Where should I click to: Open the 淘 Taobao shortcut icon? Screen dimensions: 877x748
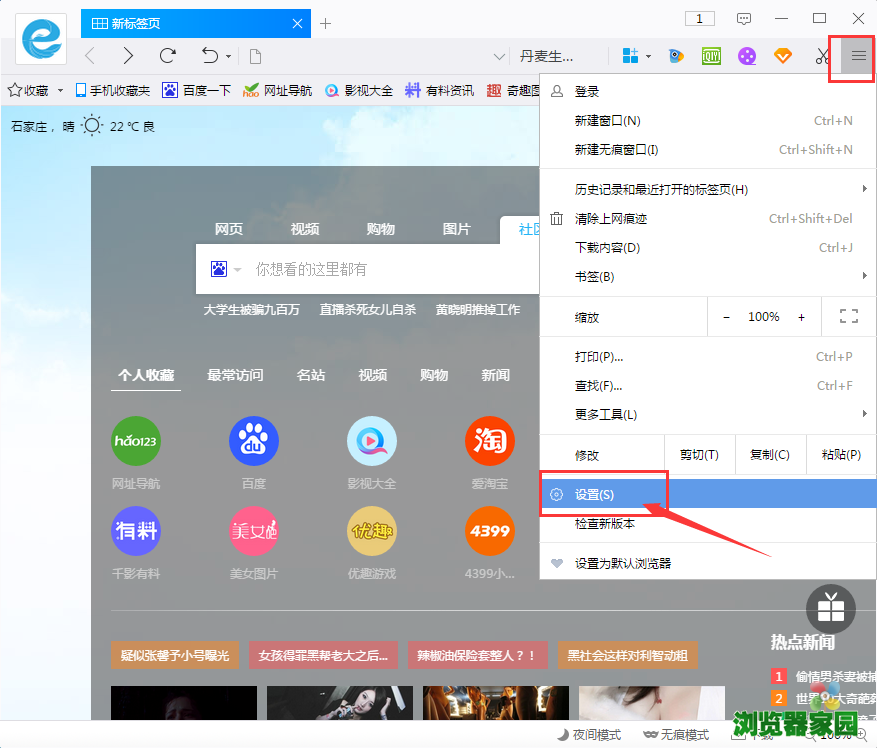489,440
